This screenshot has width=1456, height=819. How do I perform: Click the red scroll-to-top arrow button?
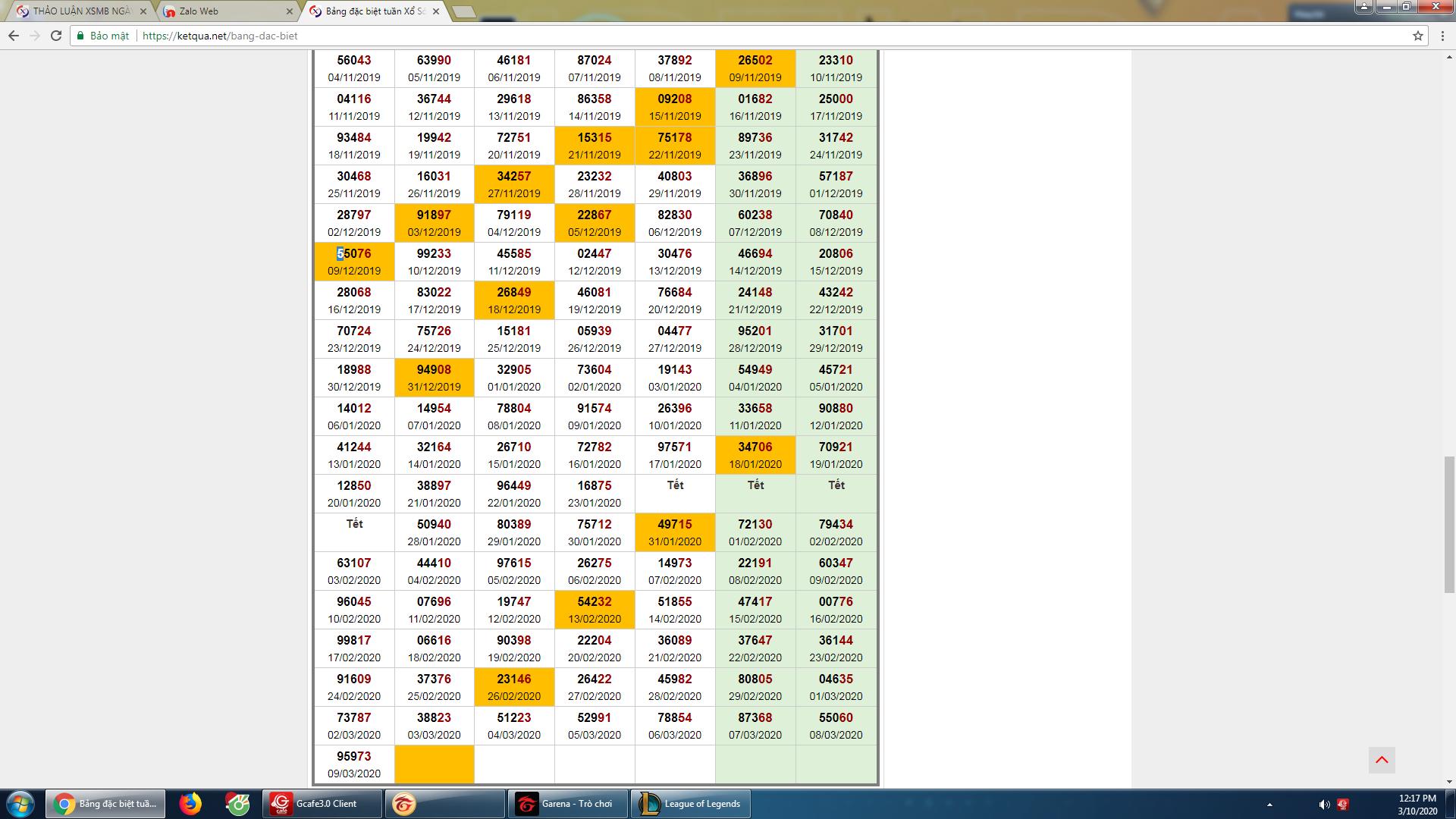(1382, 760)
